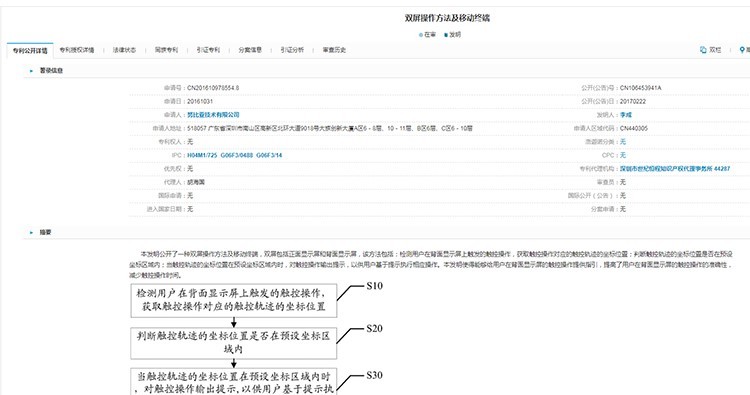
Task: Click the abstract paragraph starting with 本发明公开了
Action: tap(430, 264)
